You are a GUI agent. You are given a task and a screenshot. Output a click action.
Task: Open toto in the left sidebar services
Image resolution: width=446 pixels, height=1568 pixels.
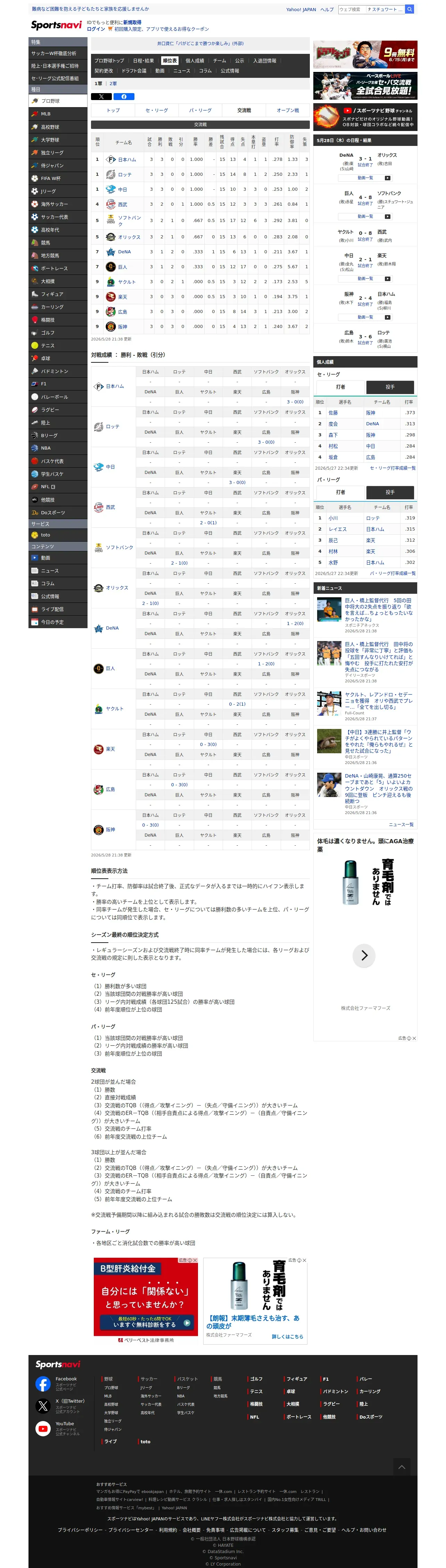coord(58,535)
